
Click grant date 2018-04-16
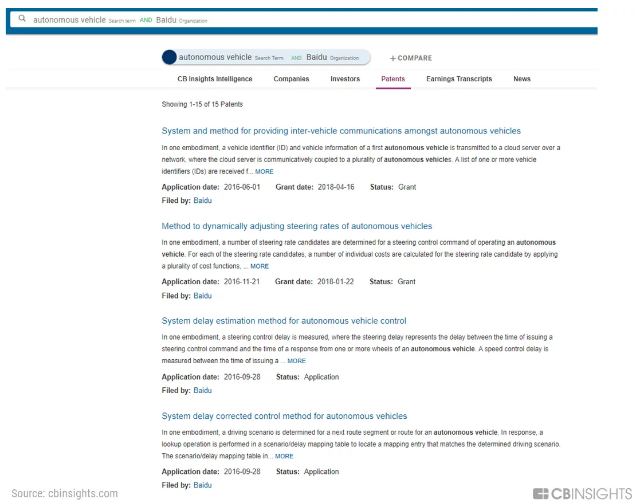(336, 187)
